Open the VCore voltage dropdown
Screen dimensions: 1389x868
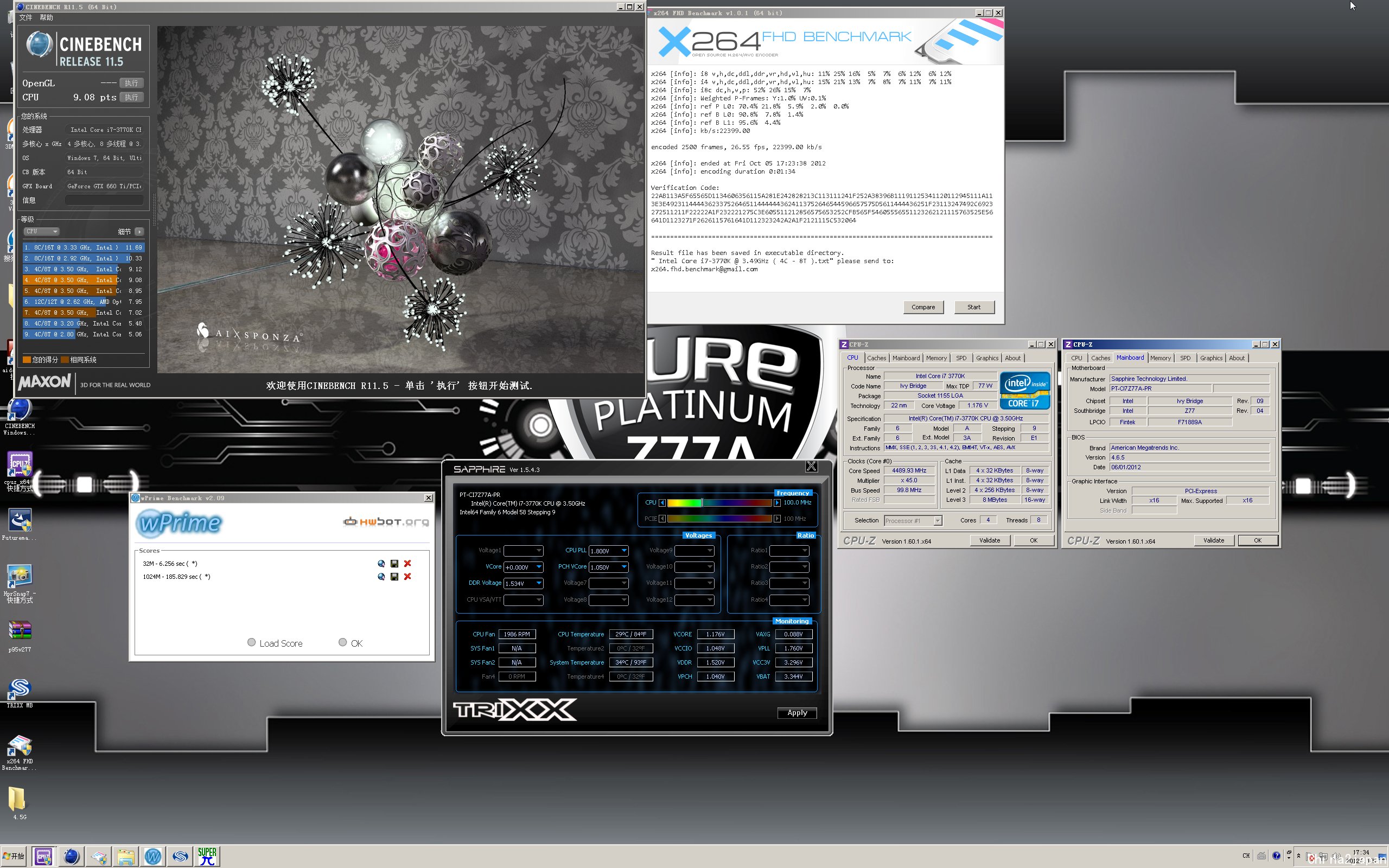click(523, 566)
